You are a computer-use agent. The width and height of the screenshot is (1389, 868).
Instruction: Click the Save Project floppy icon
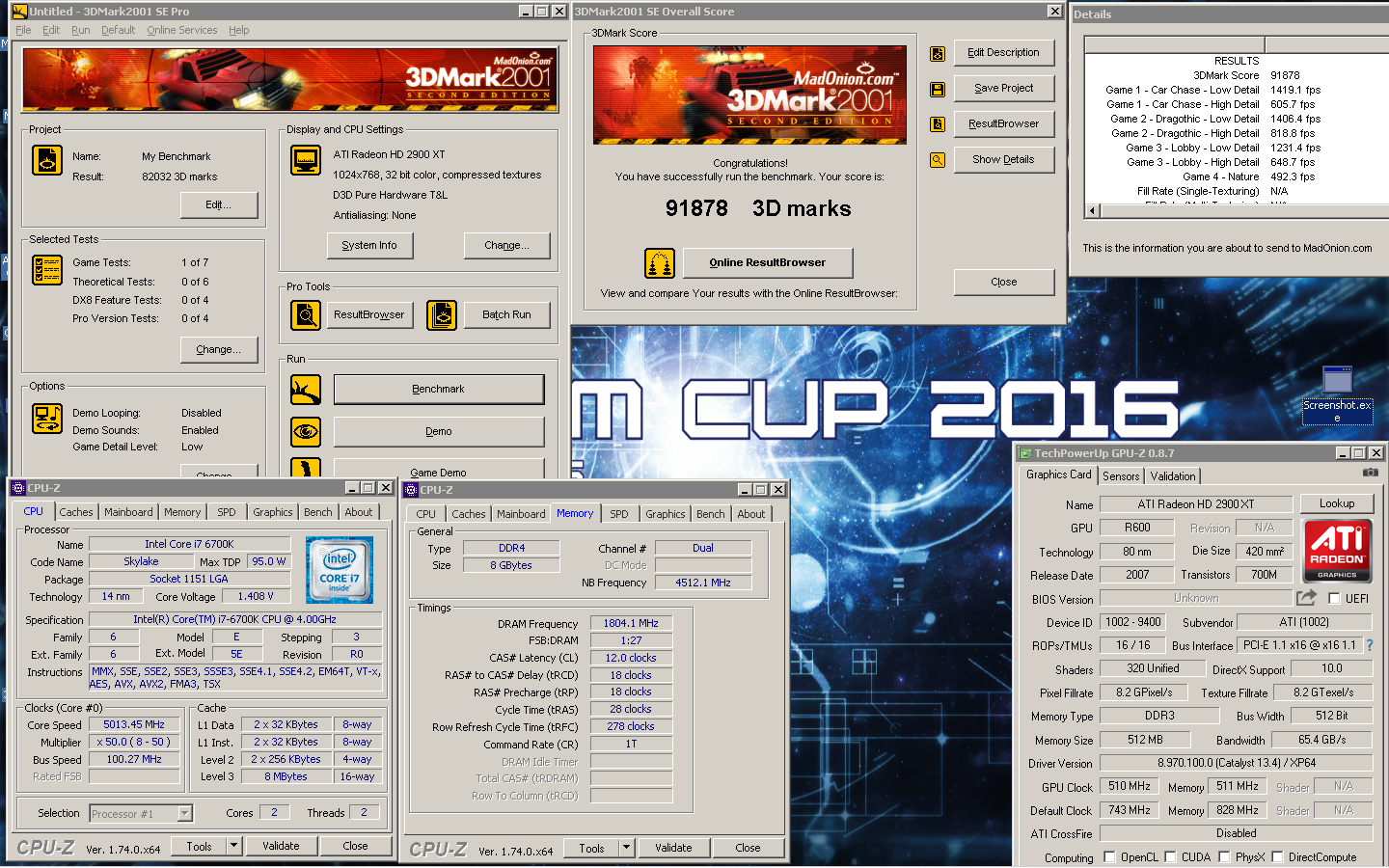click(938, 90)
